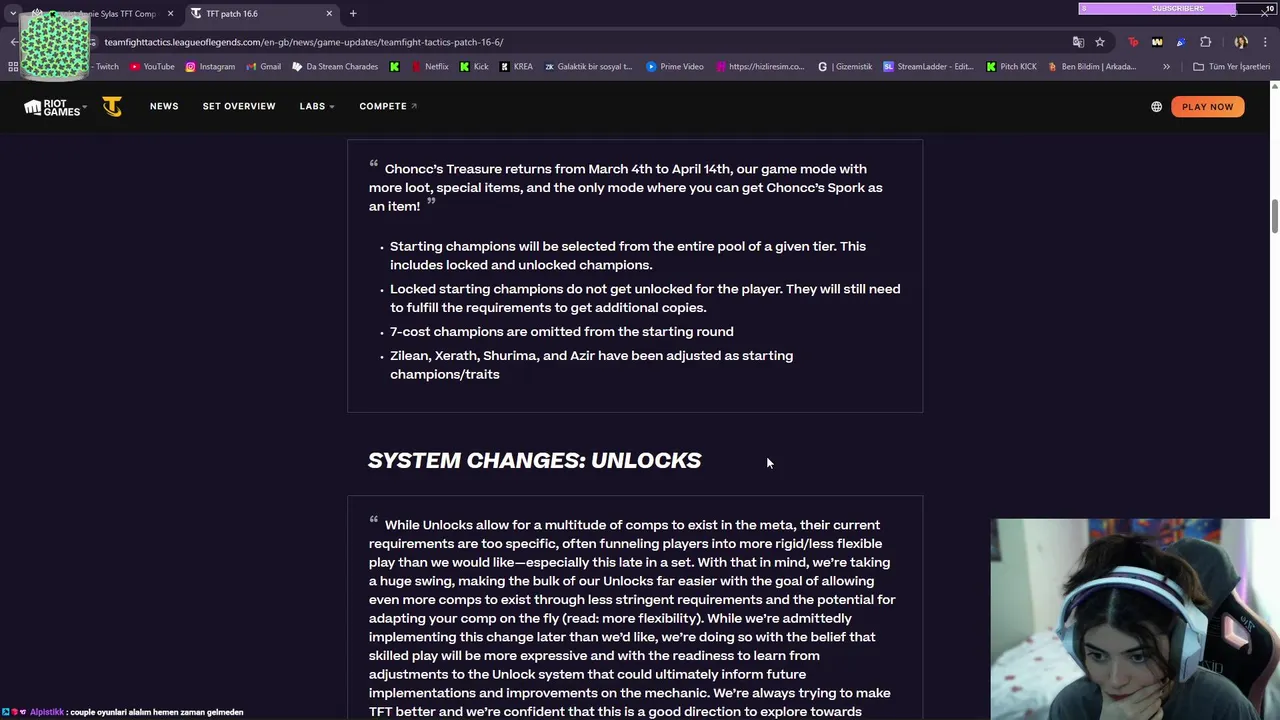Open the Galaktik bir sosyal bookmark

589,67
